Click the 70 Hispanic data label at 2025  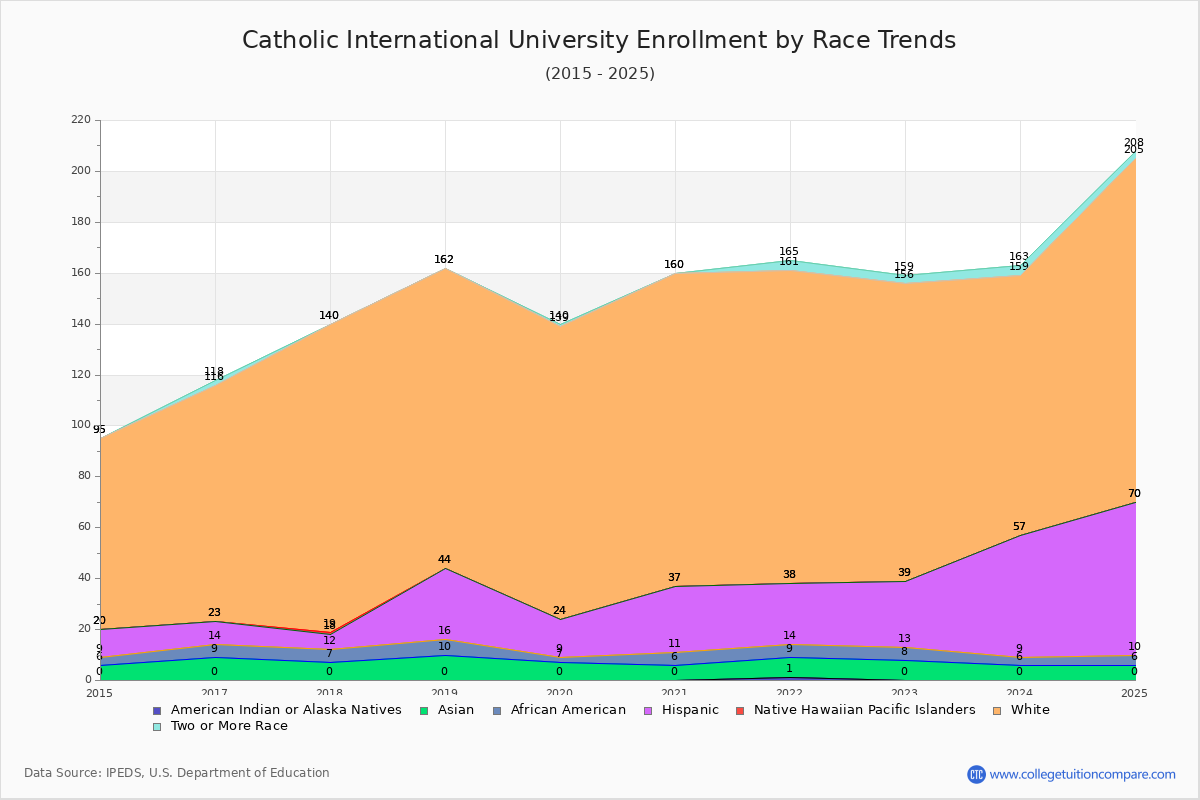pos(1134,494)
